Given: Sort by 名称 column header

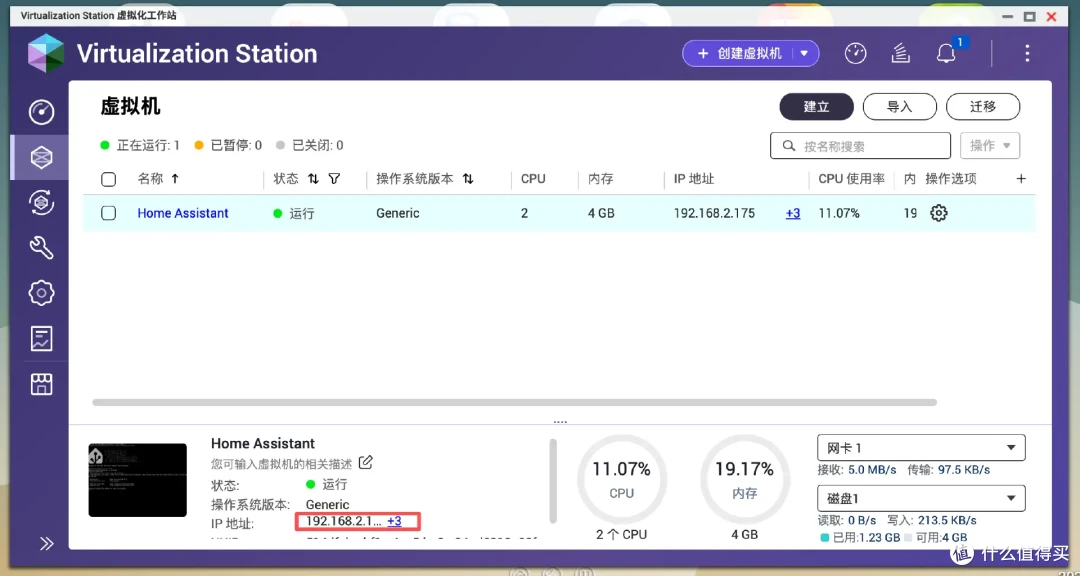Looking at the screenshot, I should point(158,178).
